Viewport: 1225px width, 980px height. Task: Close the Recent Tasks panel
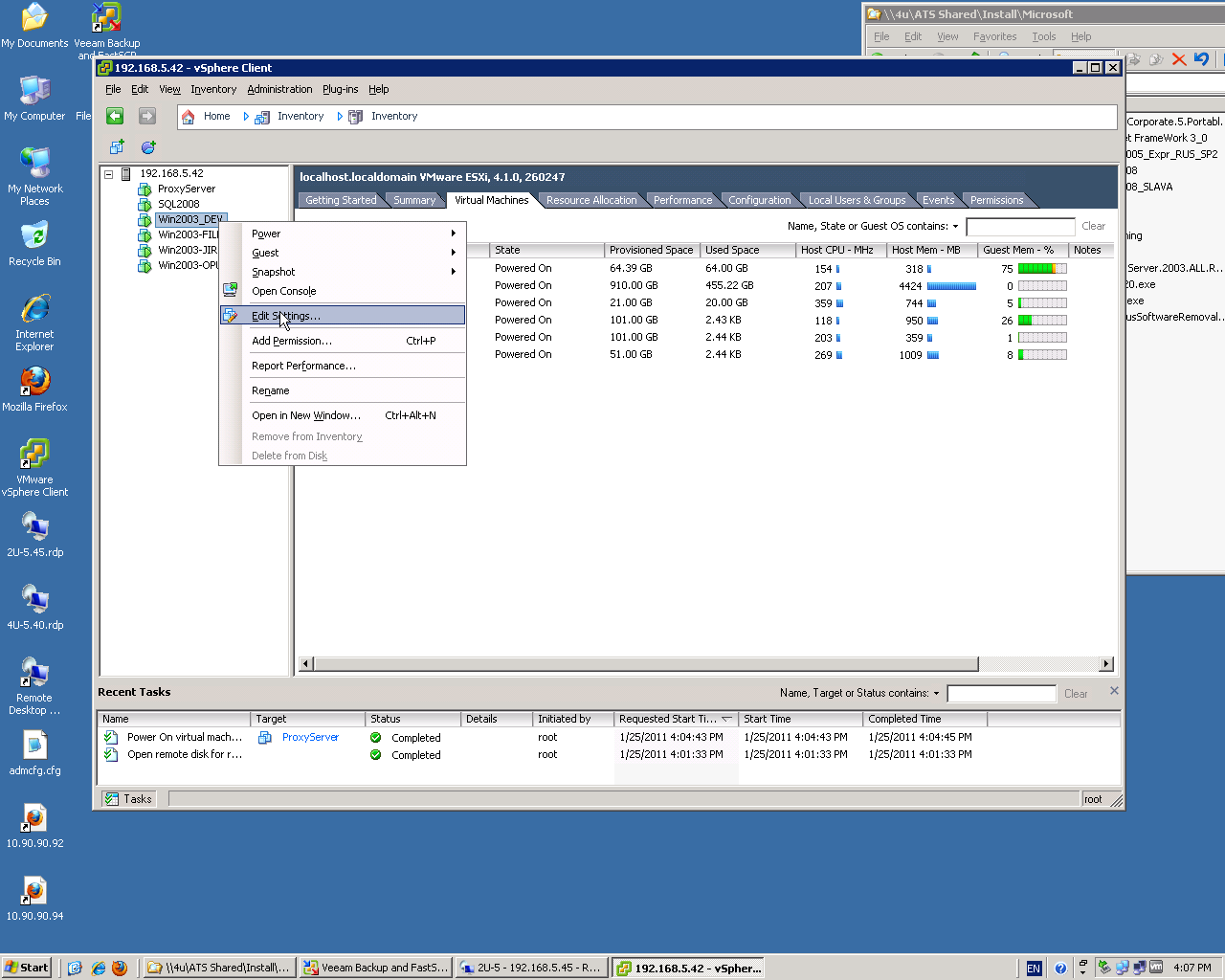pos(1114,691)
